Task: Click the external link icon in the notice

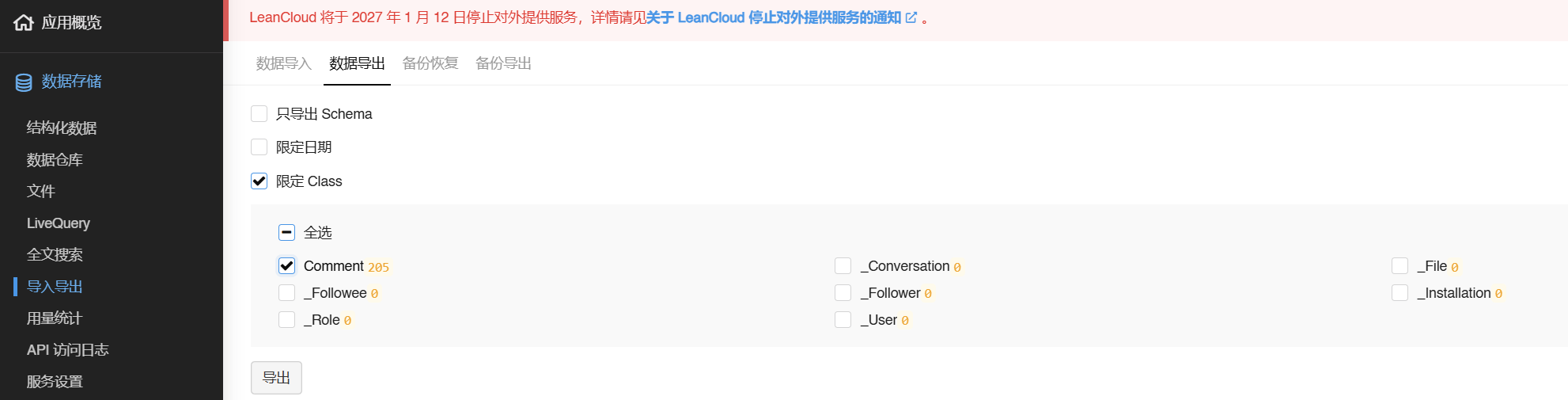Action: pos(911,17)
